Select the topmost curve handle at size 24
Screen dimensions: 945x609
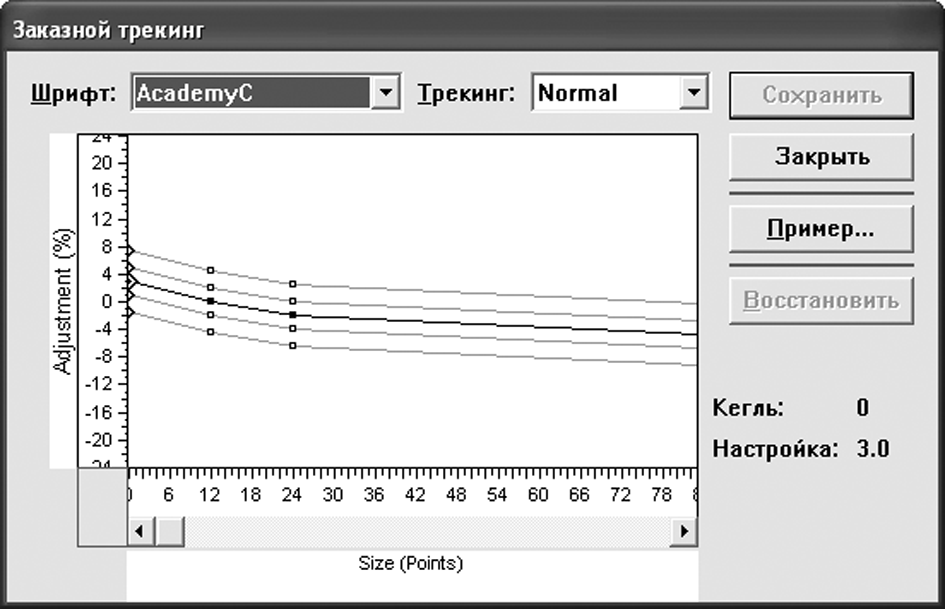click(x=293, y=284)
